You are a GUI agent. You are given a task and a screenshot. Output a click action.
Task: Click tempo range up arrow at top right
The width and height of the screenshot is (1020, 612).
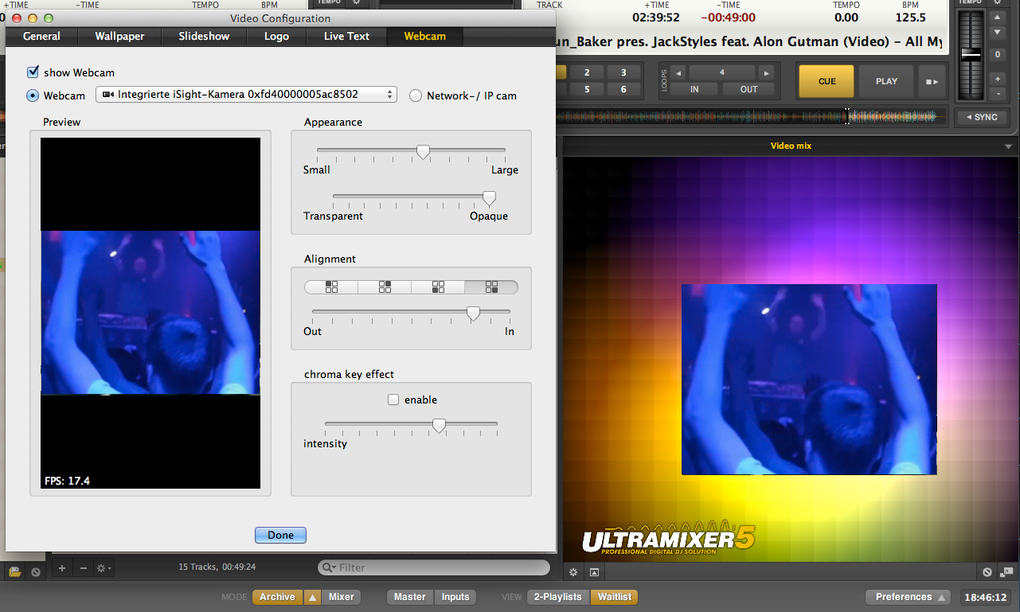click(x=997, y=18)
